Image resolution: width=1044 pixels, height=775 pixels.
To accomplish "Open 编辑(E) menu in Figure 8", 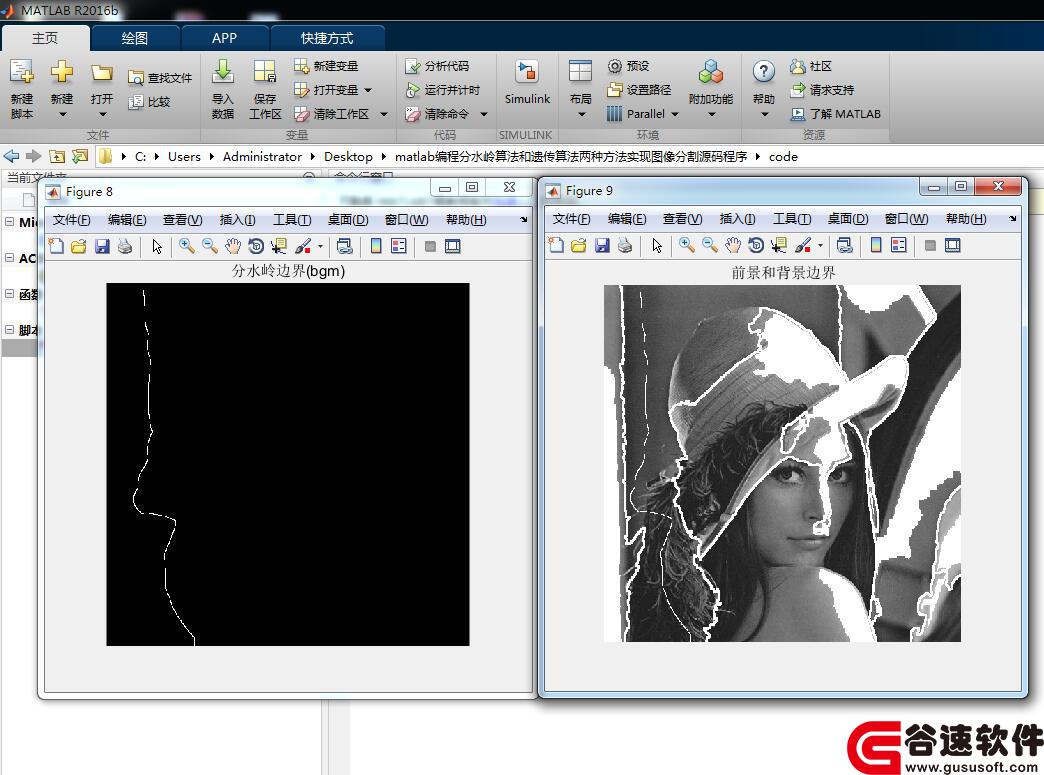I will (x=127, y=220).
